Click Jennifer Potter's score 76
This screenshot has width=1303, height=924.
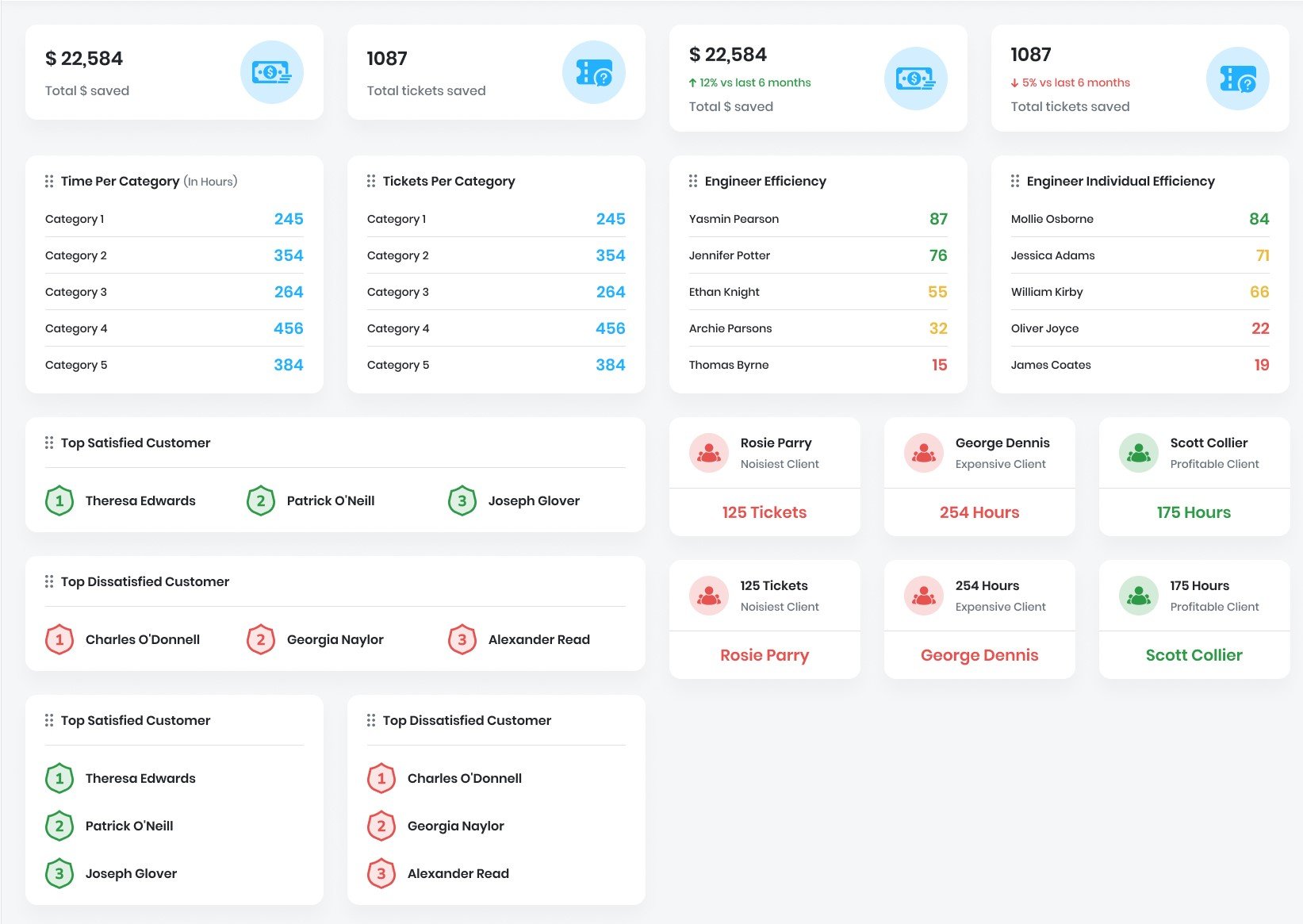tap(938, 255)
